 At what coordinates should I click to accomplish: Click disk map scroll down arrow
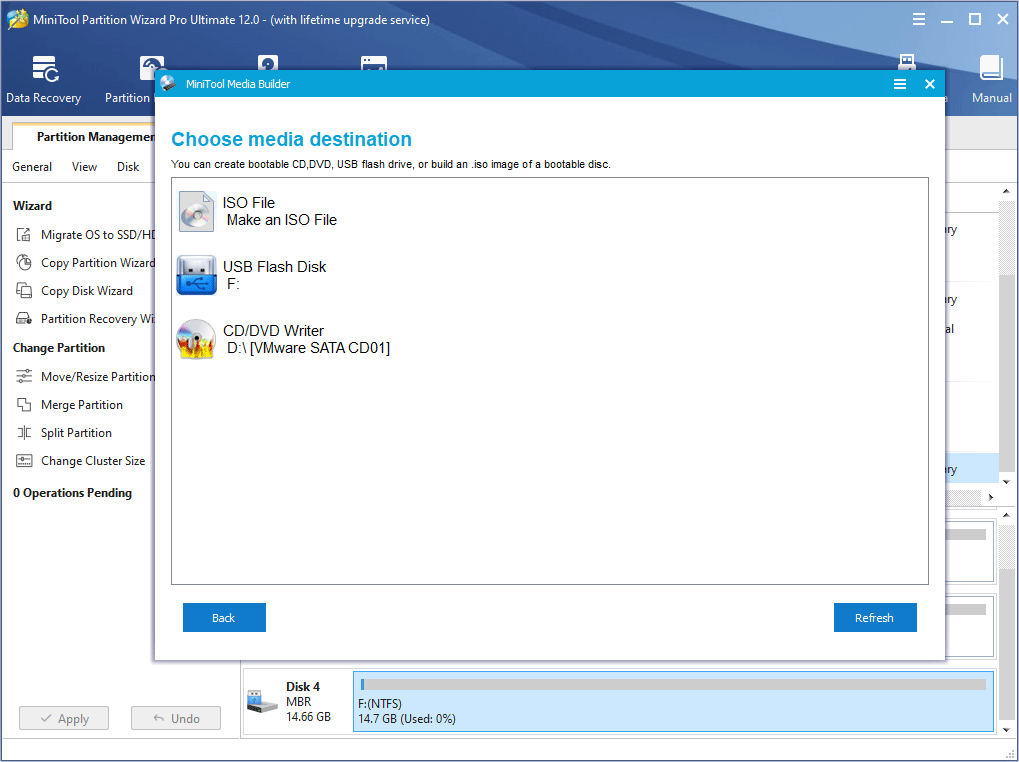pos(1006,730)
